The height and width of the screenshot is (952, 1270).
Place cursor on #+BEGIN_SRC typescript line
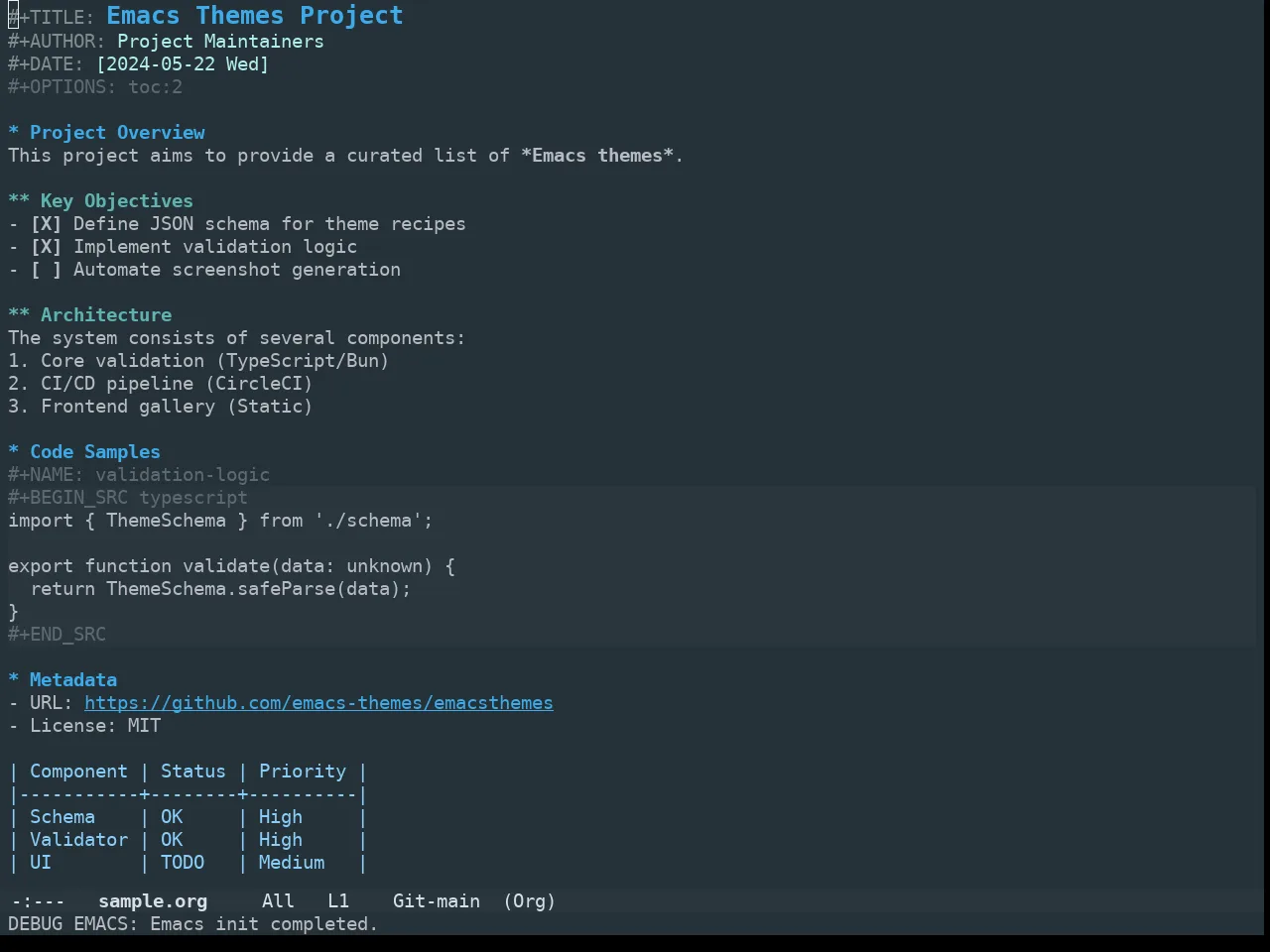(128, 498)
